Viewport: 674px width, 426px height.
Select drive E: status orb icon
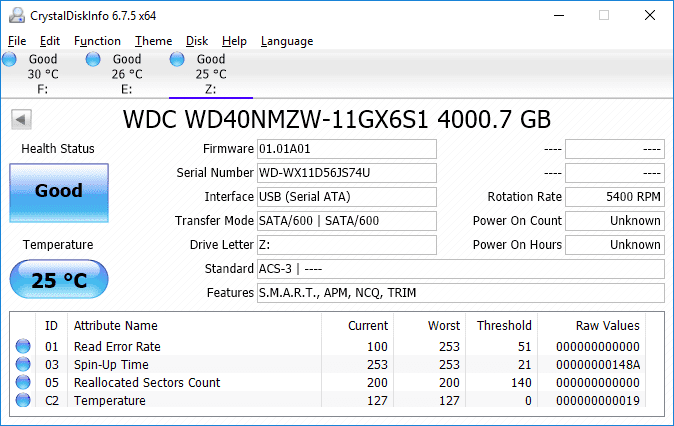[x=93, y=60]
